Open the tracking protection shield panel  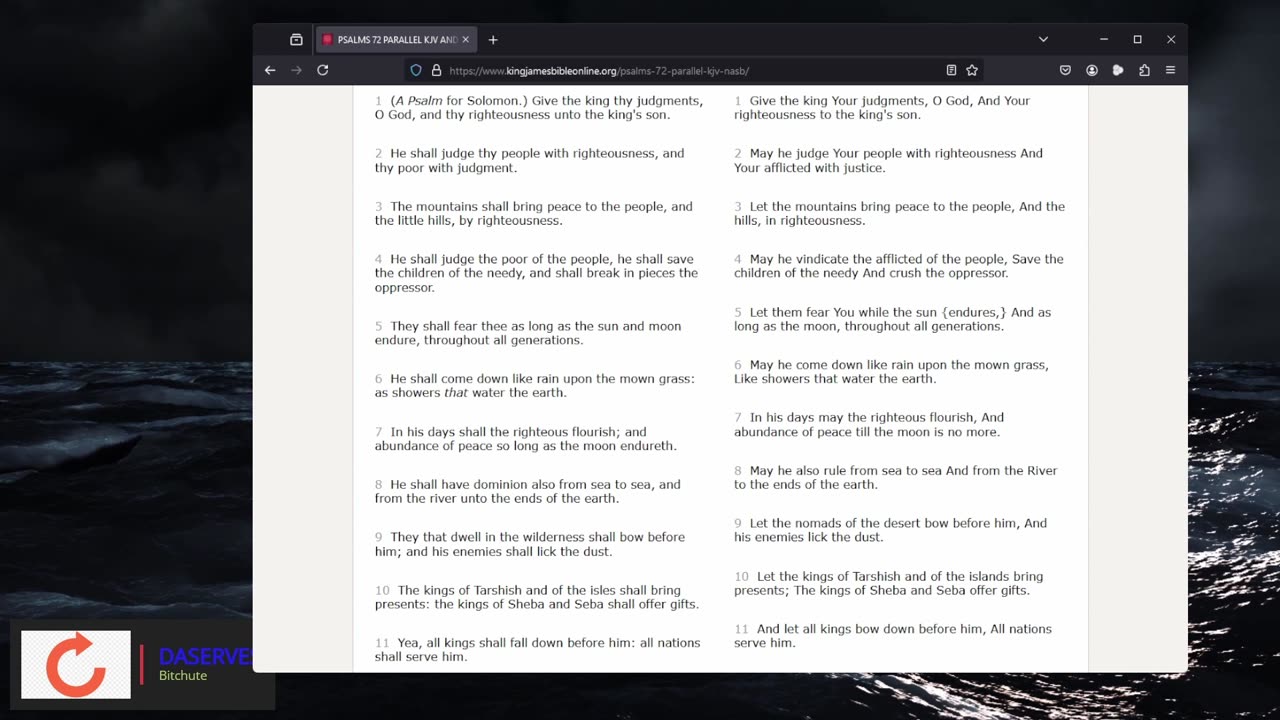(416, 71)
